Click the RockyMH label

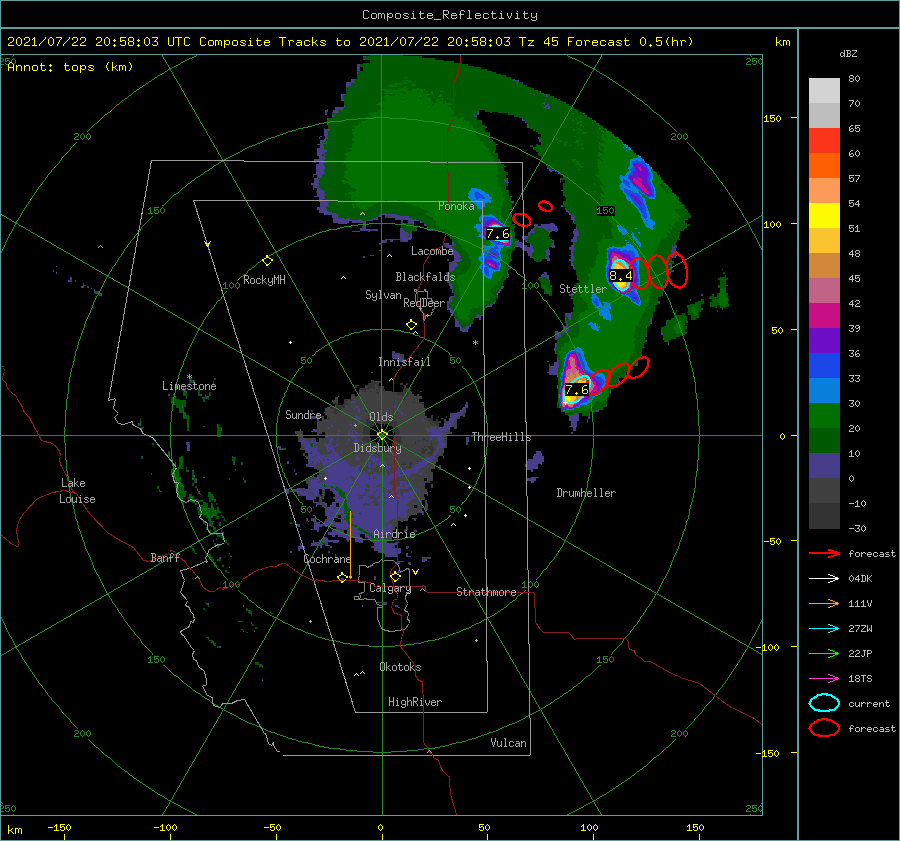[264, 280]
